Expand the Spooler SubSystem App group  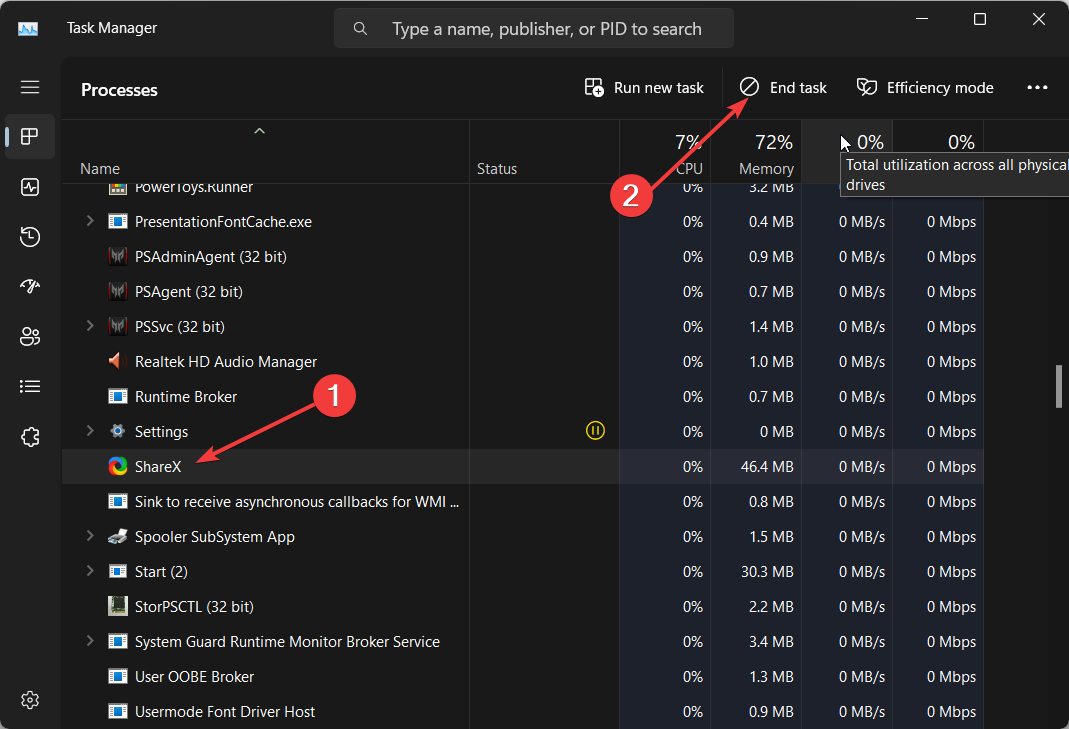[x=89, y=536]
